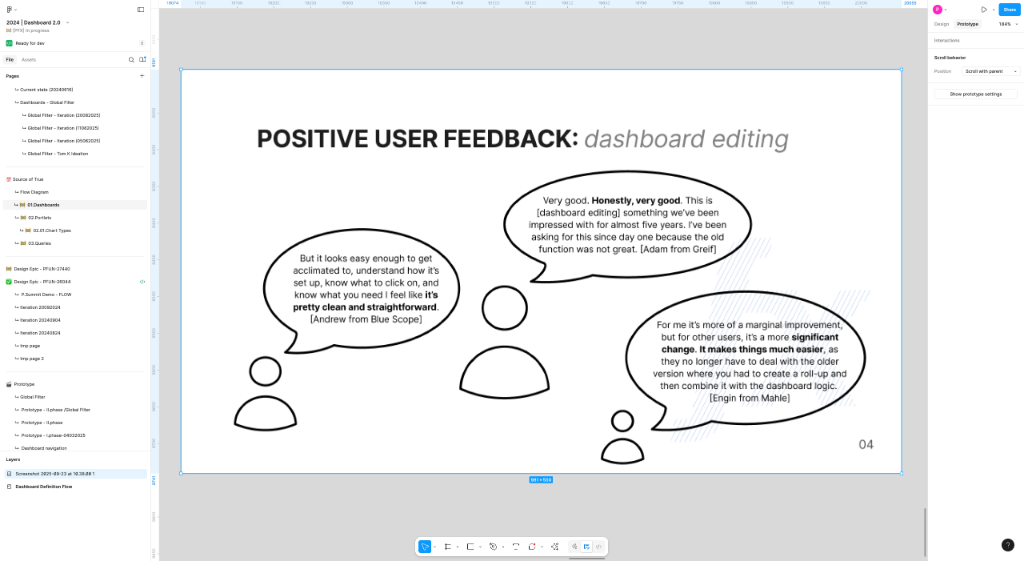Switch to the File tab

coord(10,59)
